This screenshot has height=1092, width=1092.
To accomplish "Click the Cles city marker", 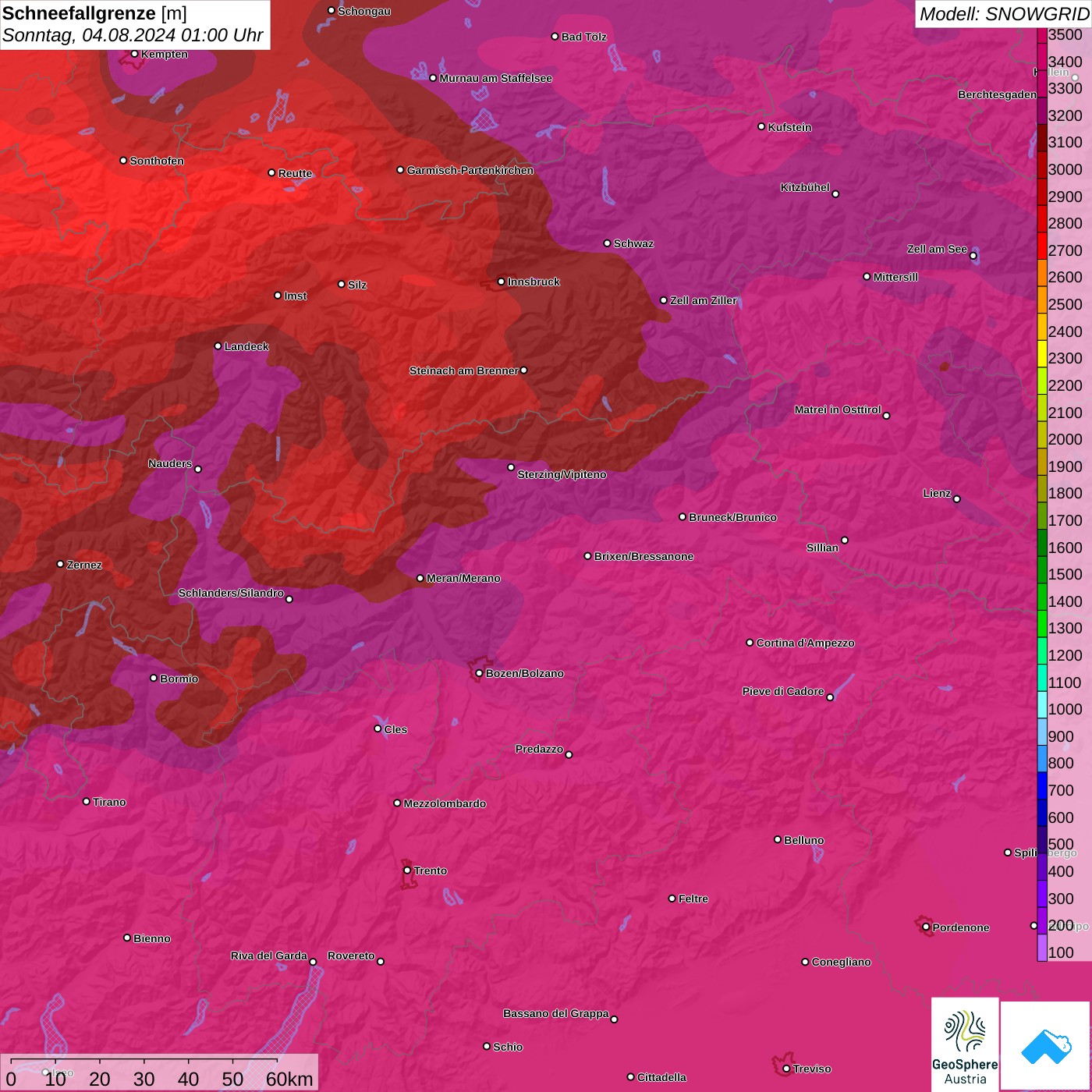I will pyautogui.click(x=378, y=729).
